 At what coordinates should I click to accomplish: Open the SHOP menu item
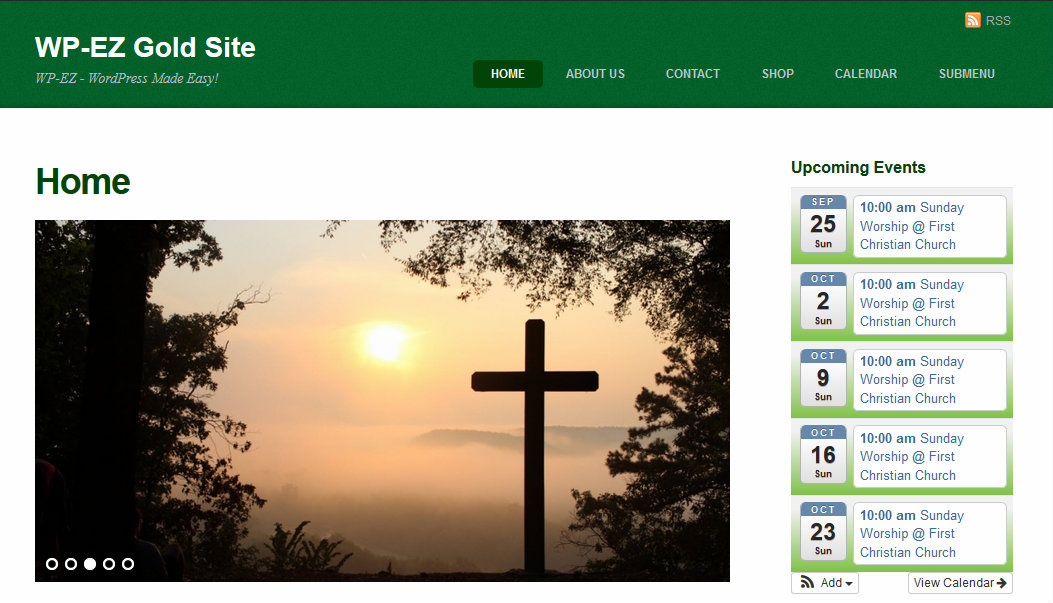pos(778,74)
